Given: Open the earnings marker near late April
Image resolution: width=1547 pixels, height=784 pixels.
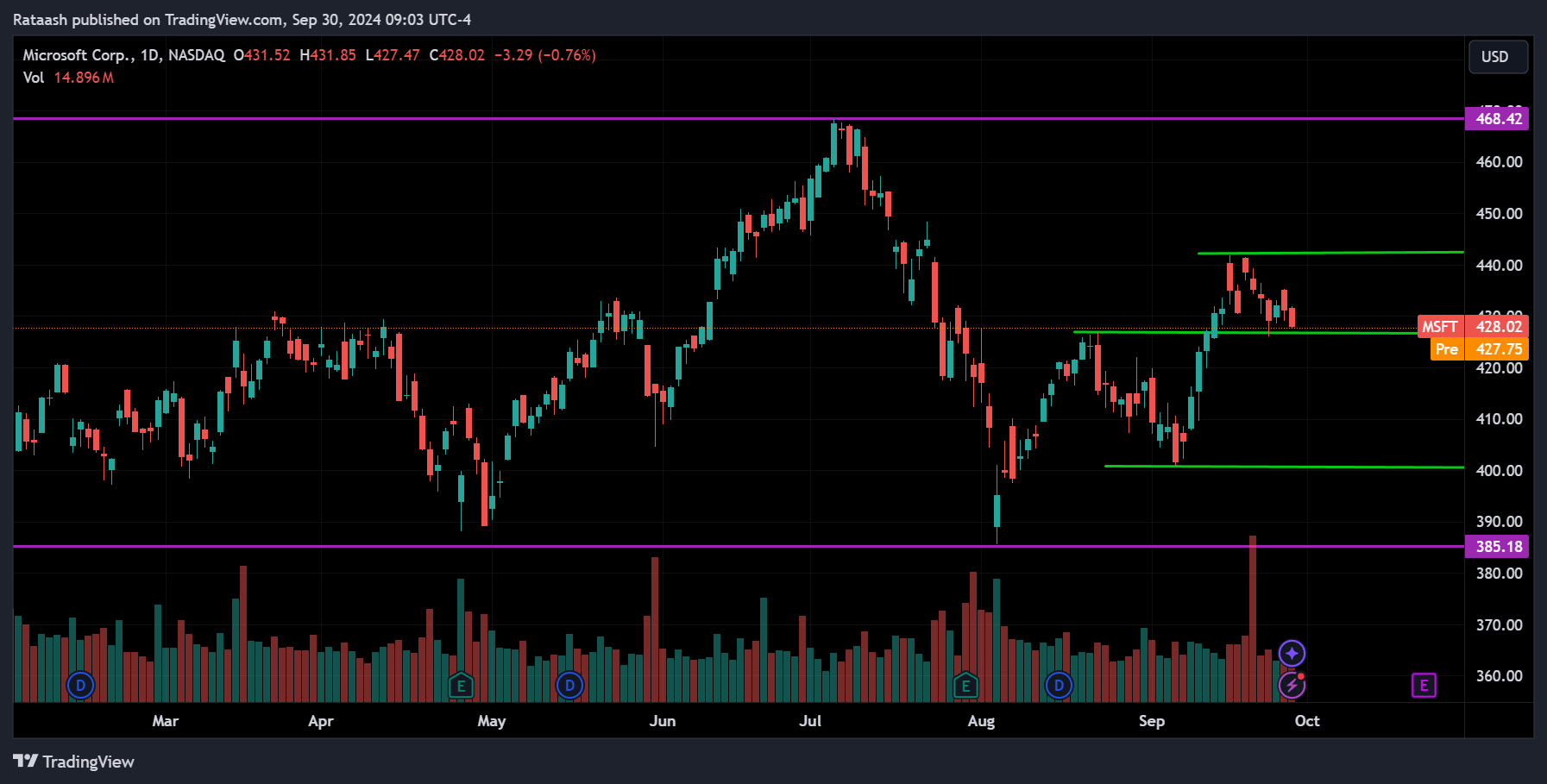Looking at the screenshot, I should click(x=461, y=686).
